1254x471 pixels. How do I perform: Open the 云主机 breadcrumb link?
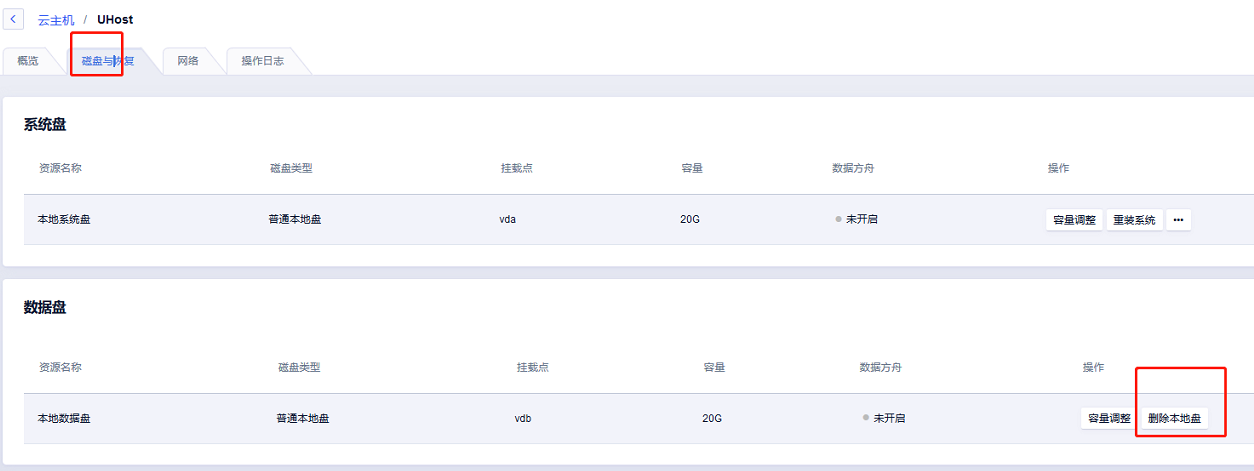click(x=56, y=20)
